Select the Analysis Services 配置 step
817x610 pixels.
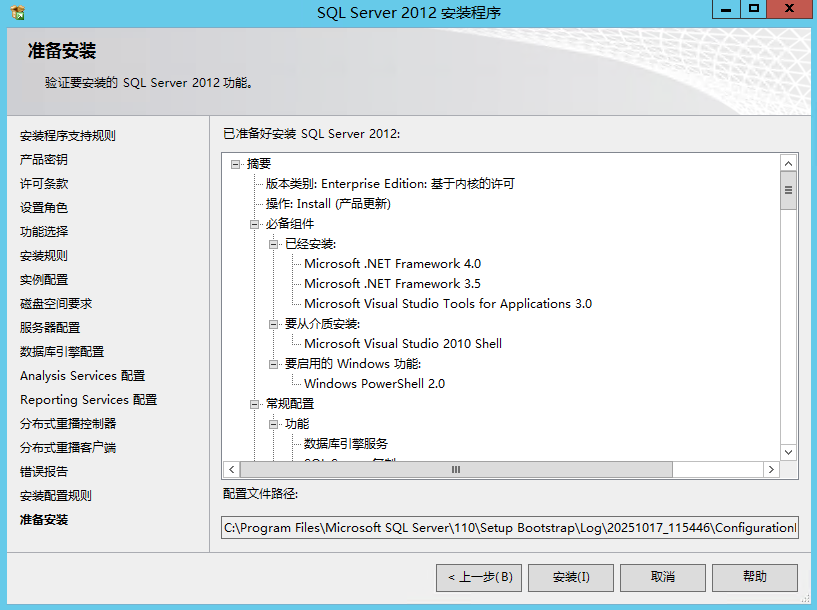coord(82,376)
